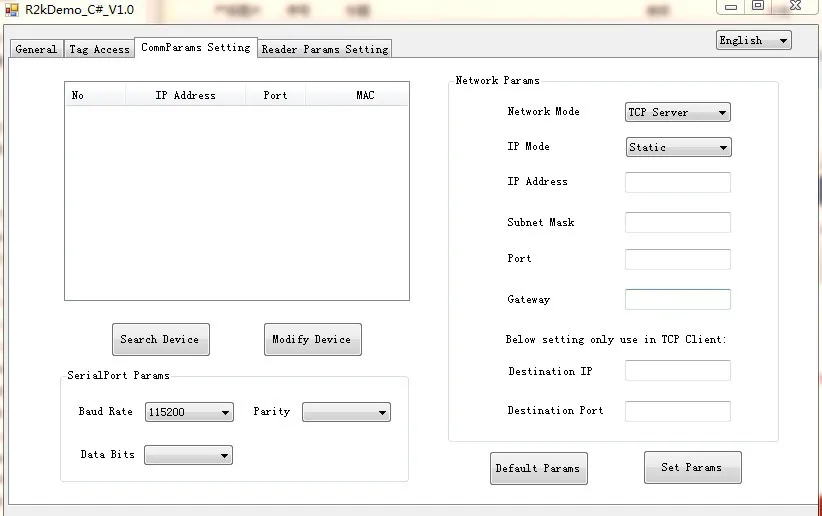Click the Port column header in device list
822x516 pixels.
pyautogui.click(x=275, y=95)
